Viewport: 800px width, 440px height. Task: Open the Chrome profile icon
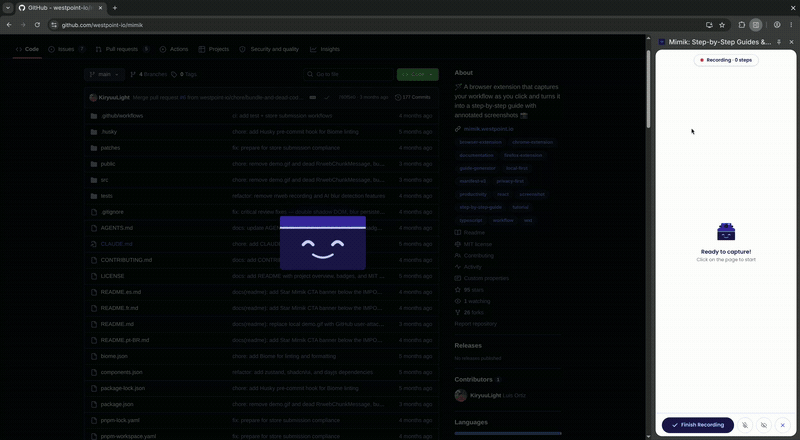click(x=777, y=25)
